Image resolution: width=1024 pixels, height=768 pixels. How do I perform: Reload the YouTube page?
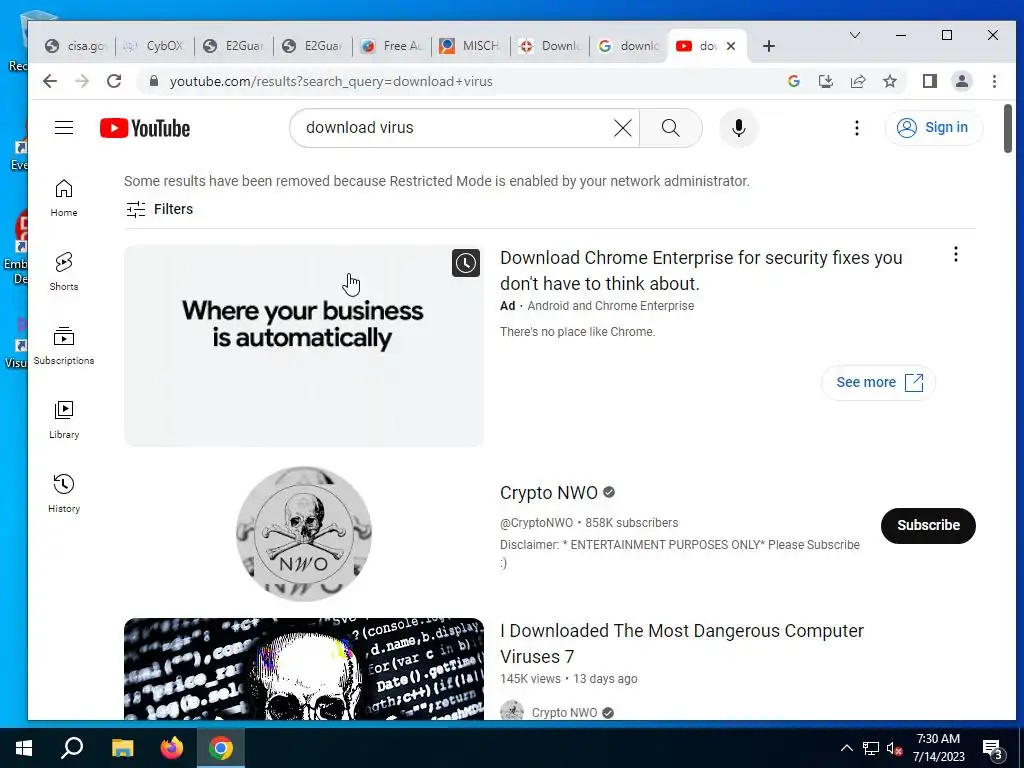pyautogui.click(x=114, y=82)
